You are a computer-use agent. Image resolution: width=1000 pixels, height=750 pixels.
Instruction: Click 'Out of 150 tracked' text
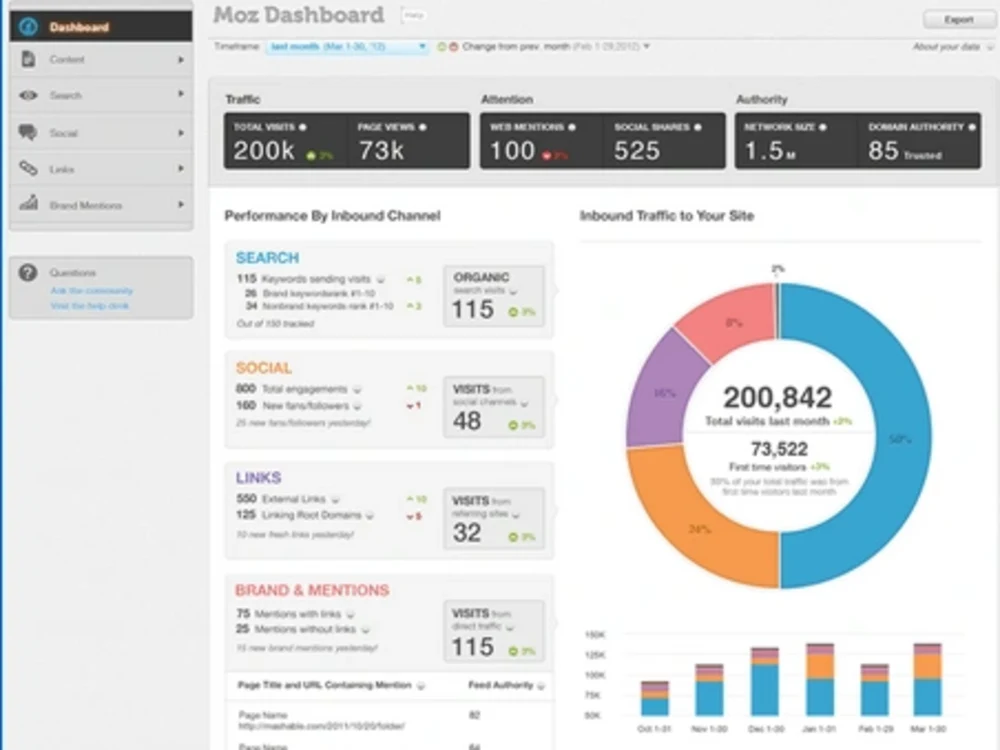[276, 324]
